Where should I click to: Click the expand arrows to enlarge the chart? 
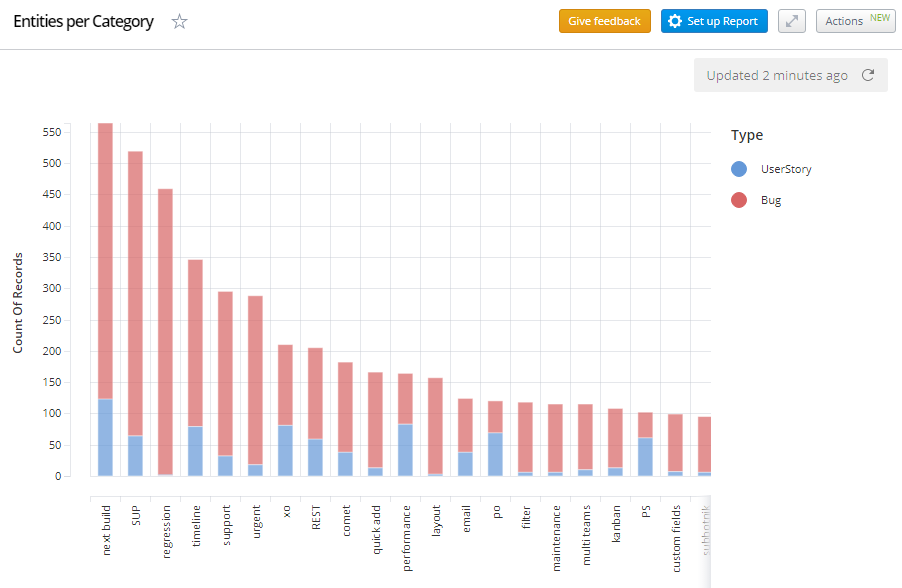point(791,20)
